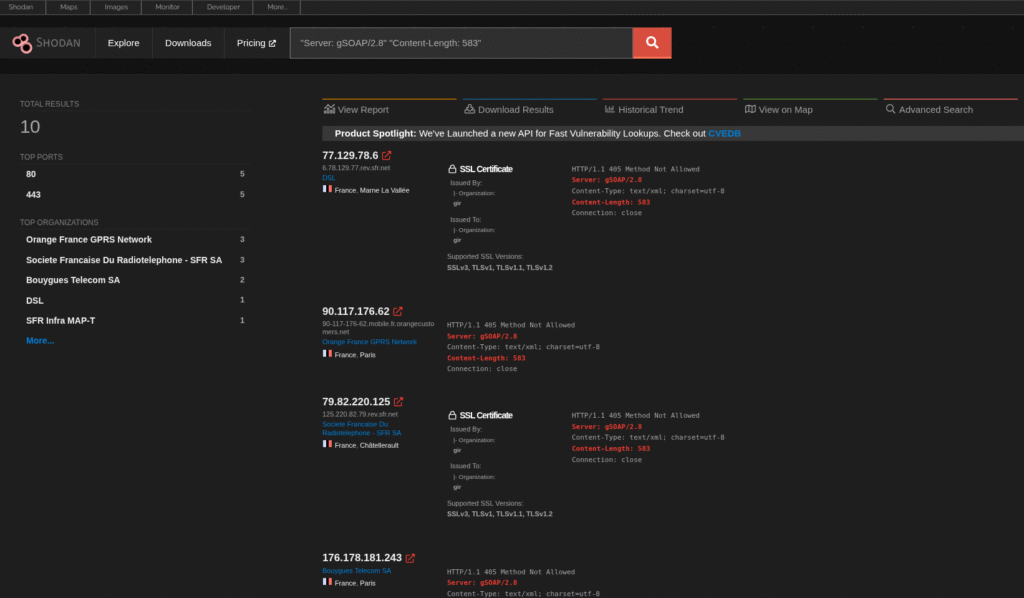This screenshot has height=598, width=1024.
Task: Click external link icon on Pricing
Action: pos(272,43)
